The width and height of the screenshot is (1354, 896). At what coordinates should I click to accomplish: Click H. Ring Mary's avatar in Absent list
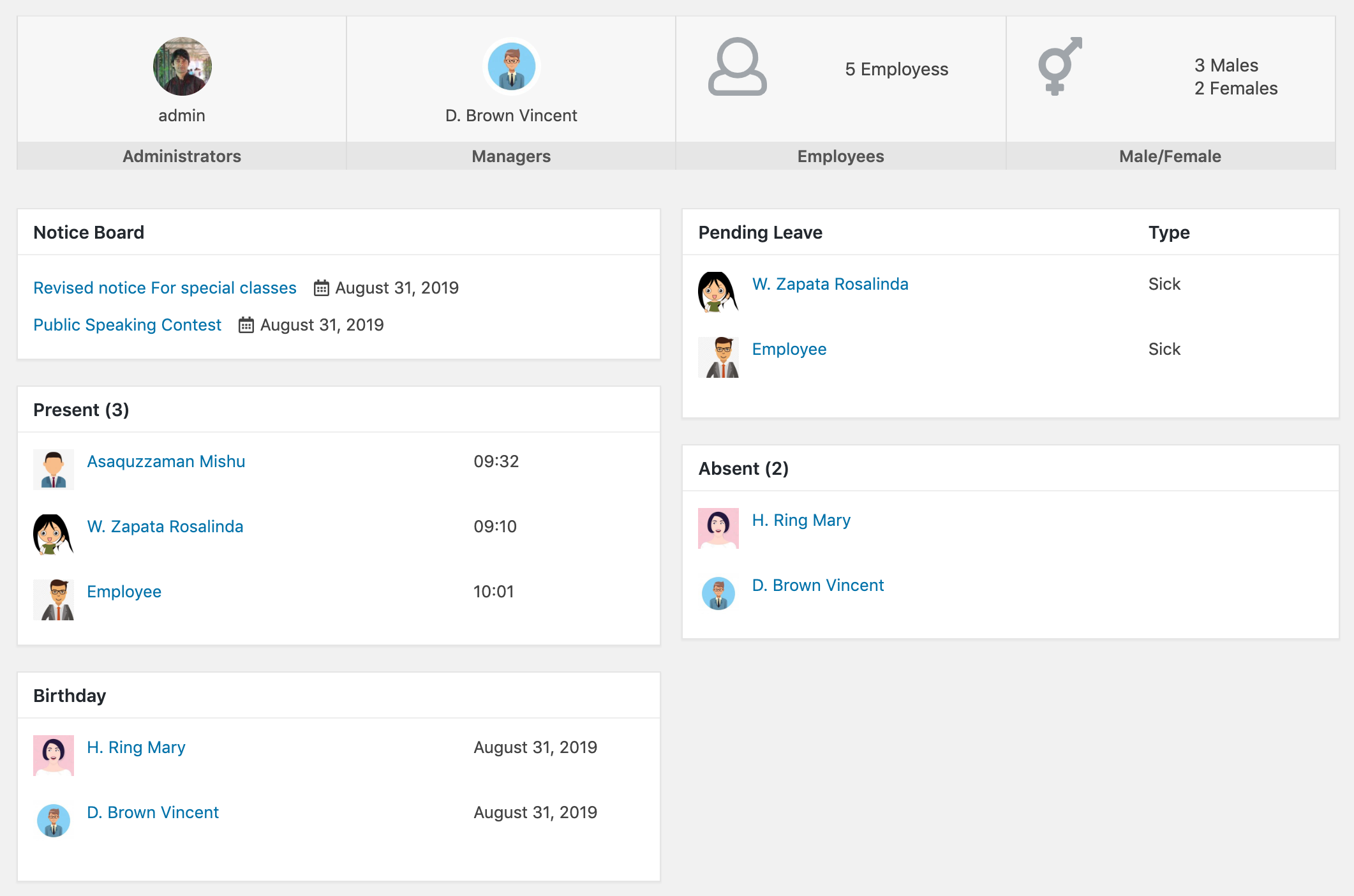click(x=718, y=528)
